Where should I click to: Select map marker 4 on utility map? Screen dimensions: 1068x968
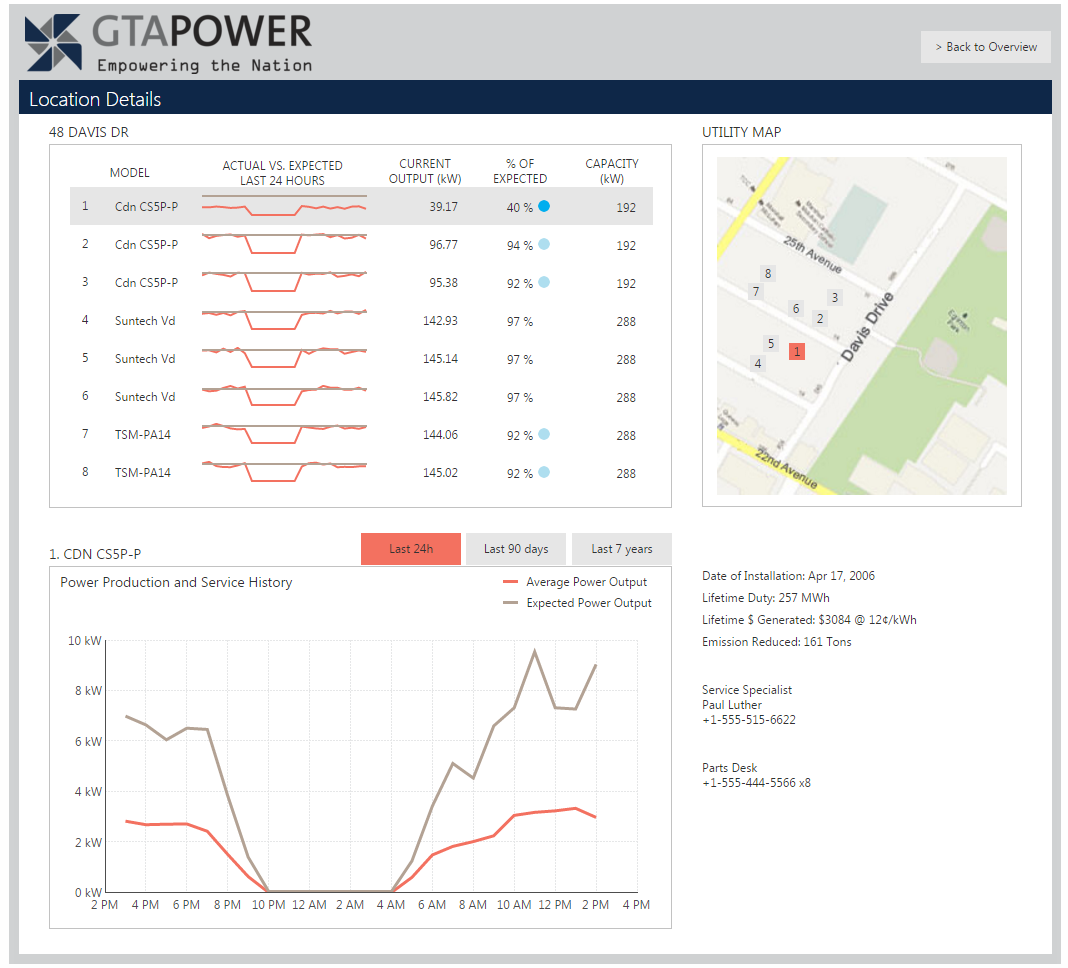(x=757, y=364)
